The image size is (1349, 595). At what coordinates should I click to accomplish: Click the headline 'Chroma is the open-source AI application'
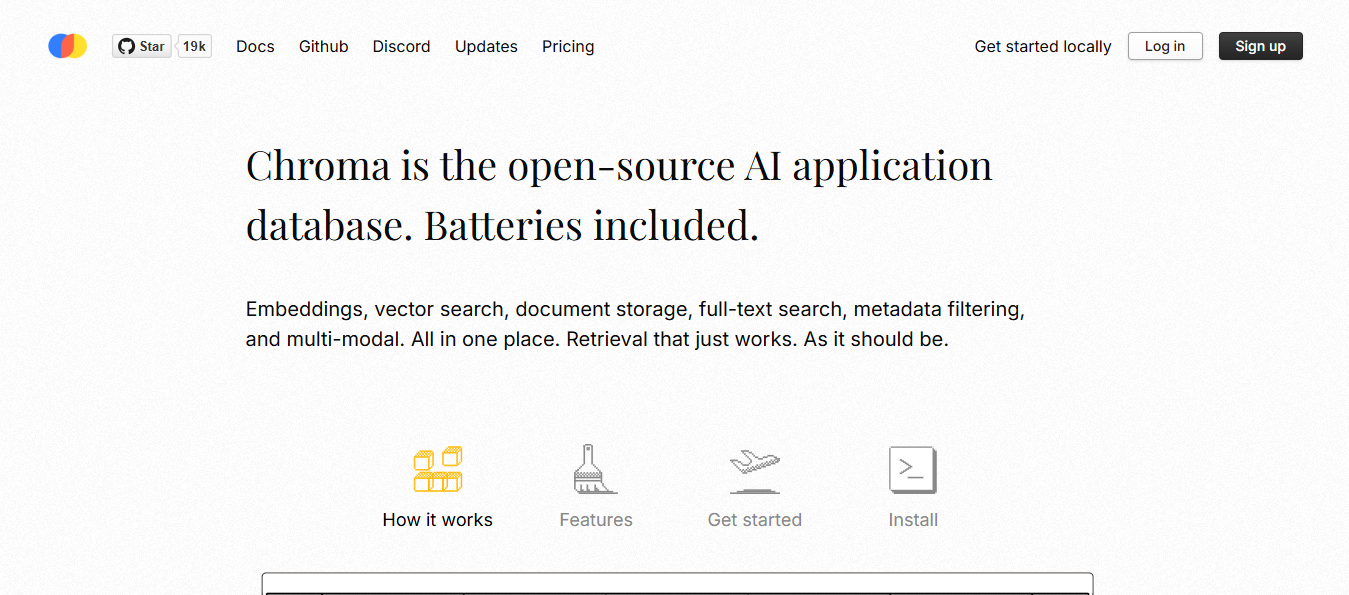(619, 166)
